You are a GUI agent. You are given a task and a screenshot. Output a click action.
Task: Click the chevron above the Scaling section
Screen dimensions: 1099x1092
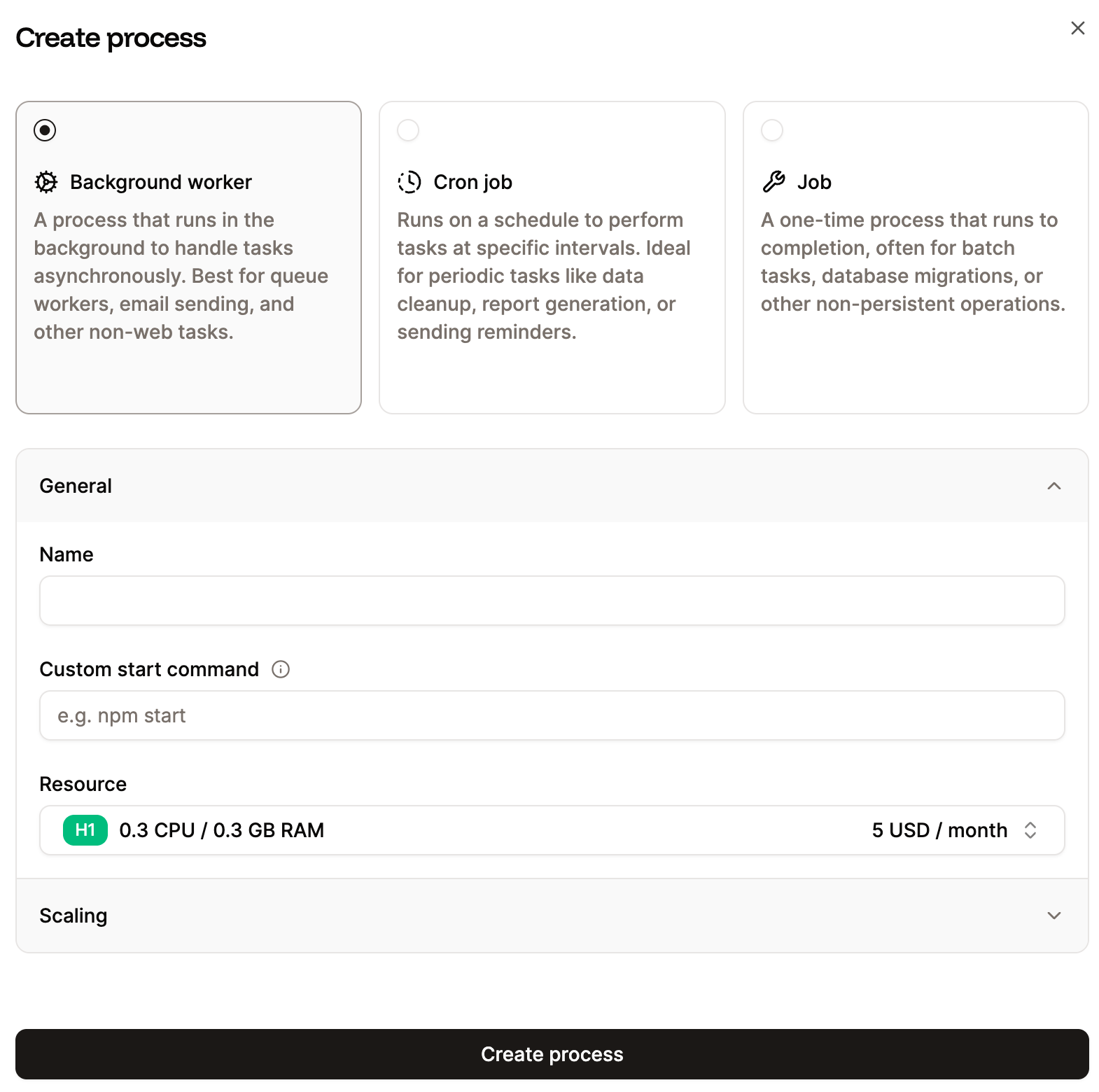1053,486
